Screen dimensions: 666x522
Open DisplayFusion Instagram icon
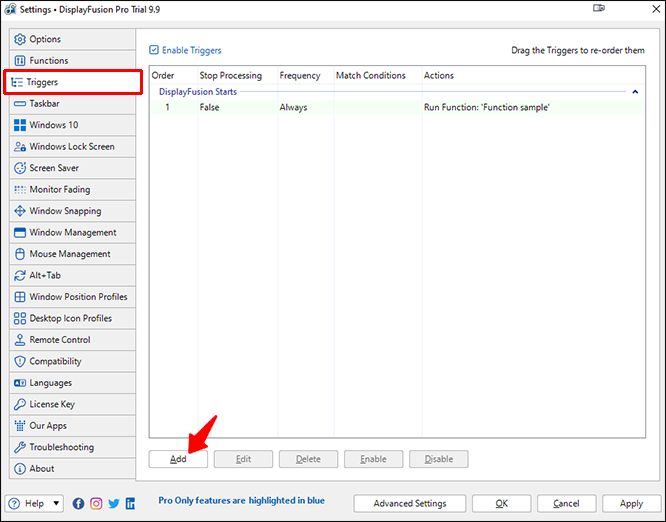click(x=96, y=504)
